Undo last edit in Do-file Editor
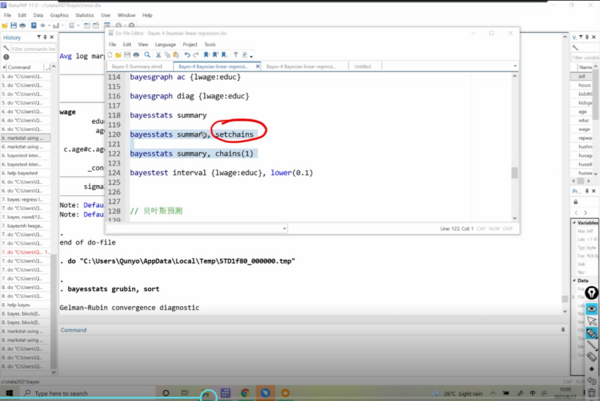Viewport: 600px width, 401px height. tap(187, 55)
